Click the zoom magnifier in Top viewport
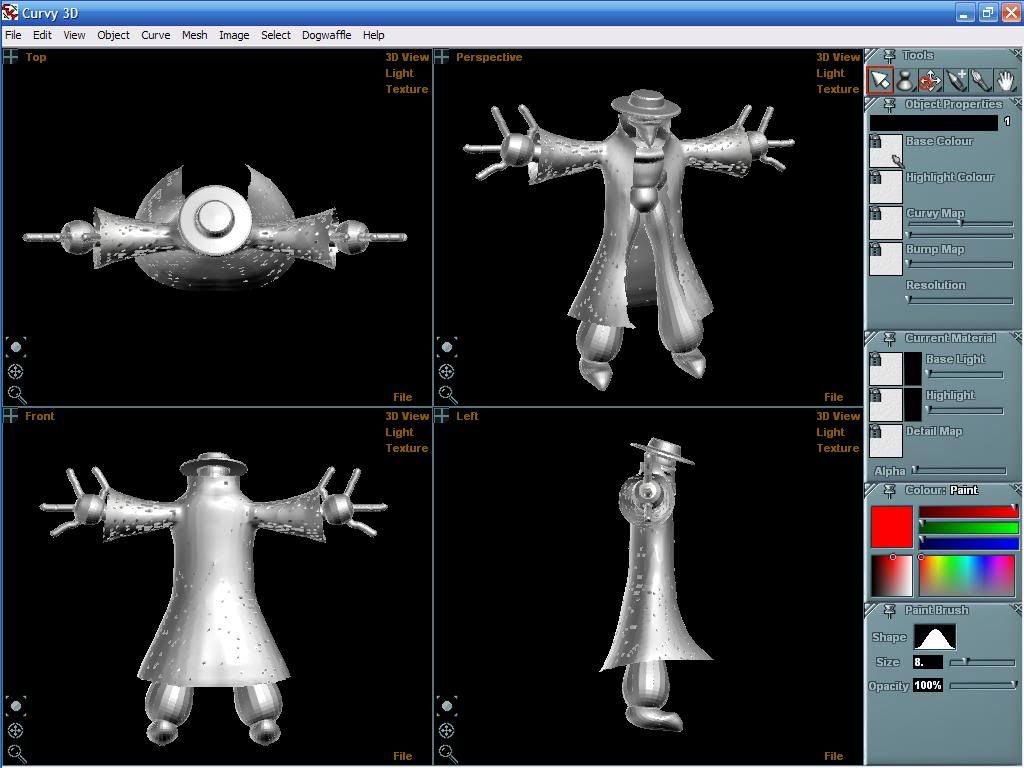 click(16, 395)
